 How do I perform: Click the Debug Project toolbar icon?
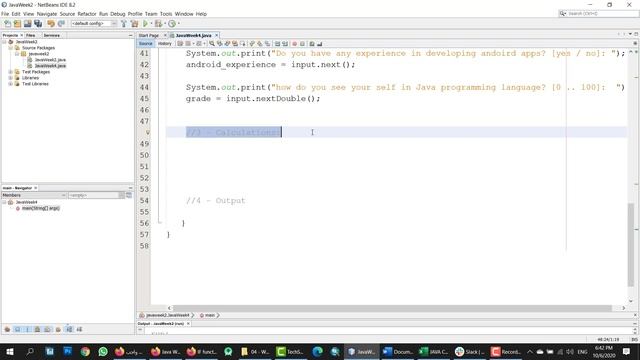click(158, 24)
